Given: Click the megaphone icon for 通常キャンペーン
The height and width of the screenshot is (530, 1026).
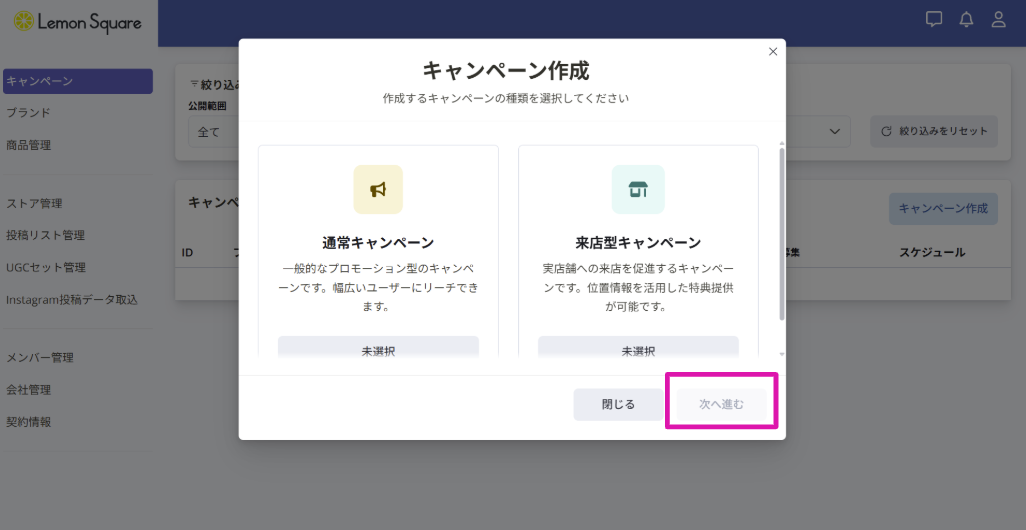Looking at the screenshot, I should [378, 189].
